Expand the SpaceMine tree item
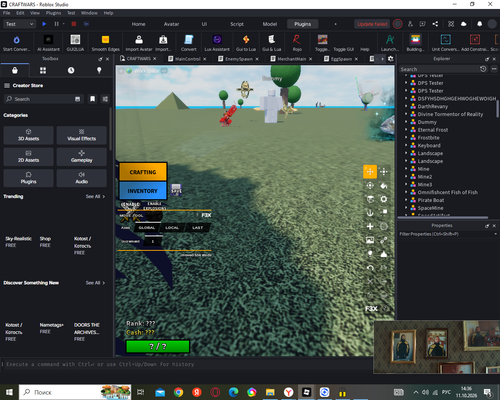Screen dimensions: 500x400 406,208
